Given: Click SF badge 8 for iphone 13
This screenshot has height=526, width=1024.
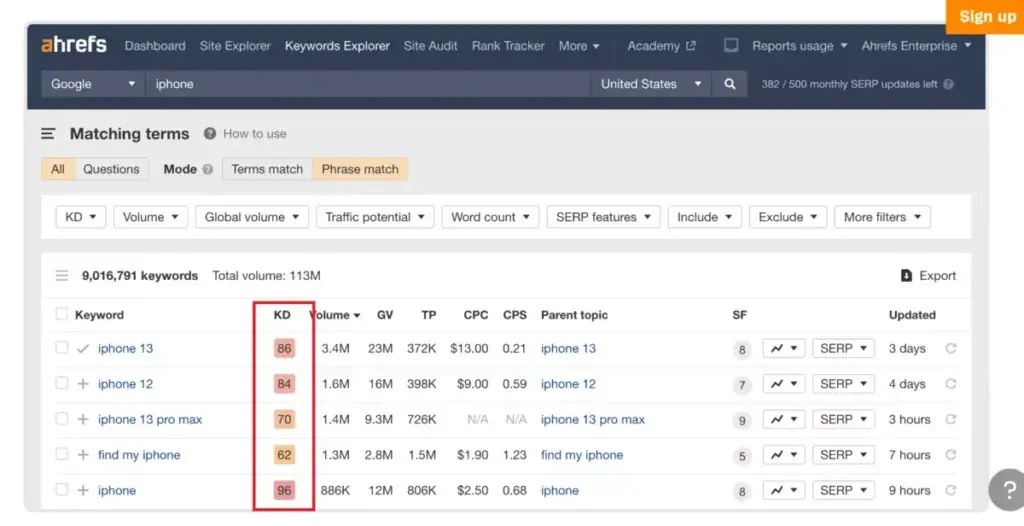Looking at the screenshot, I should coord(742,350).
